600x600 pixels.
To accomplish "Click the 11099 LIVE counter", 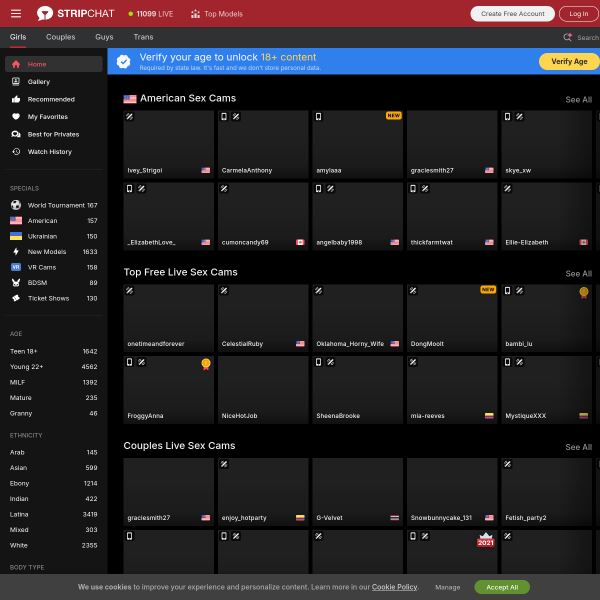I will tap(151, 14).
